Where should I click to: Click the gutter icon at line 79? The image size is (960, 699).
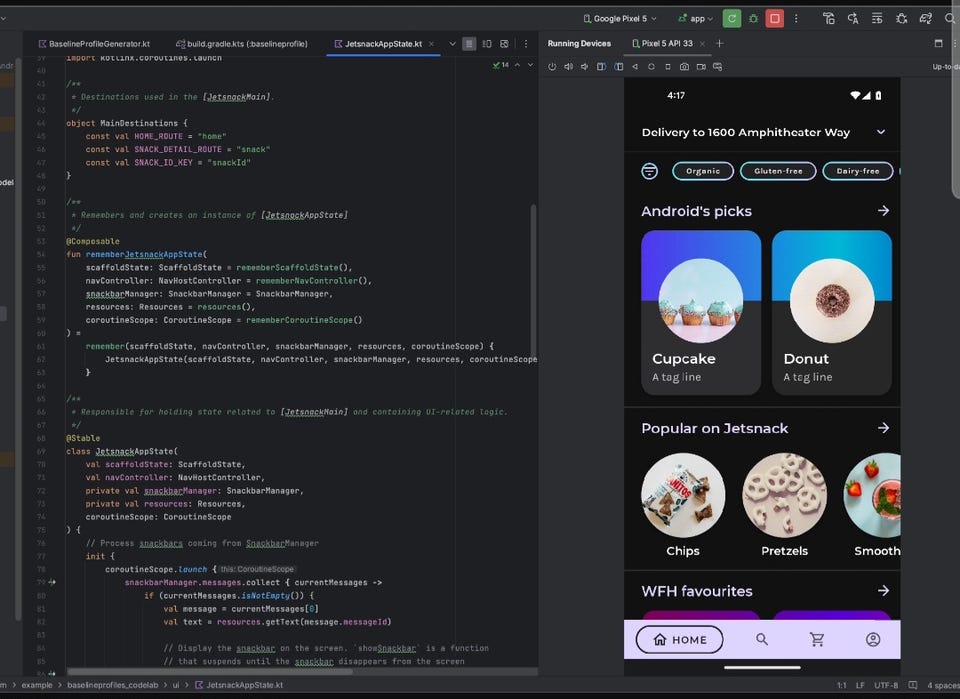(52, 582)
